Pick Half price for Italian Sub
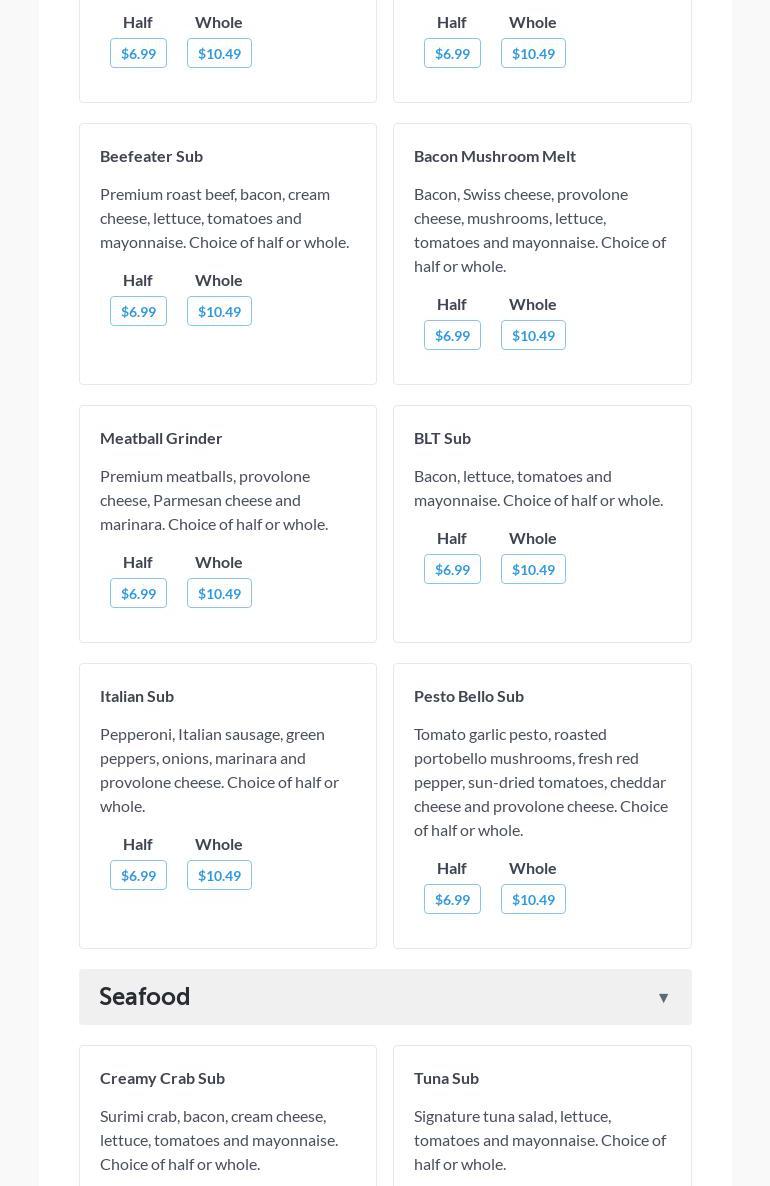 (138, 875)
